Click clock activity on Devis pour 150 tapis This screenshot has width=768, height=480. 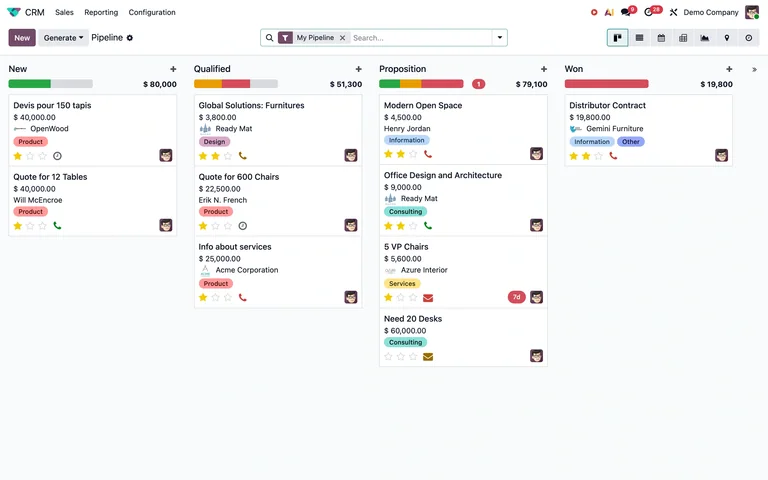pyautogui.click(x=57, y=156)
